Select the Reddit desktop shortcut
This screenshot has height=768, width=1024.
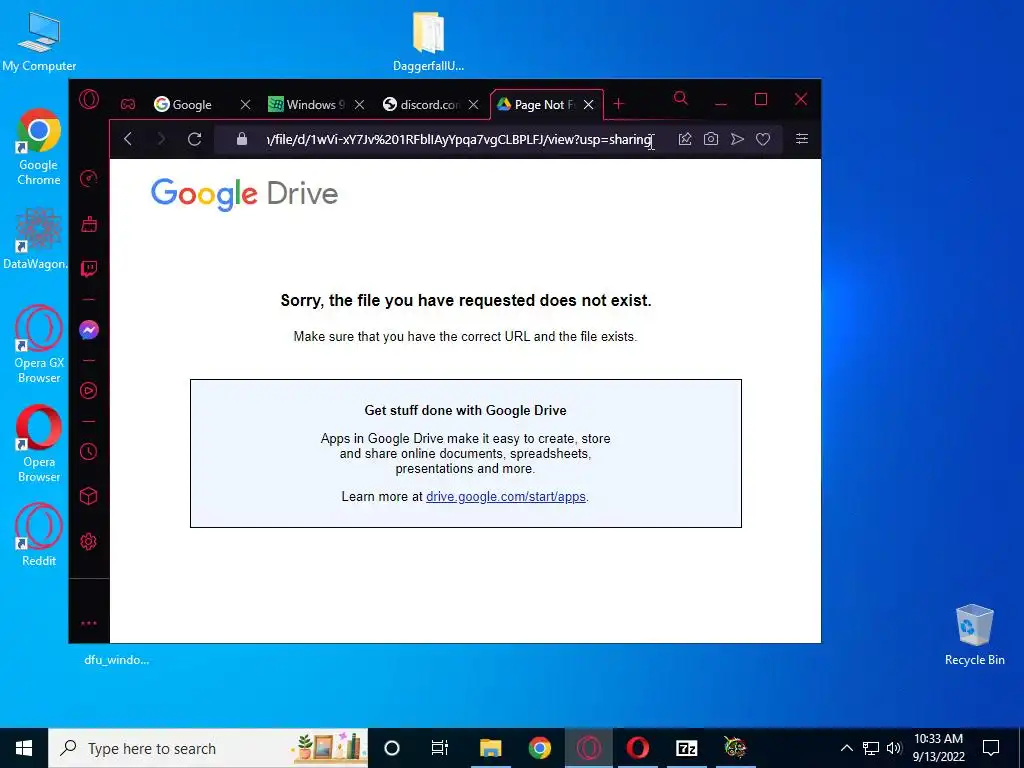[x=39, y=535]
